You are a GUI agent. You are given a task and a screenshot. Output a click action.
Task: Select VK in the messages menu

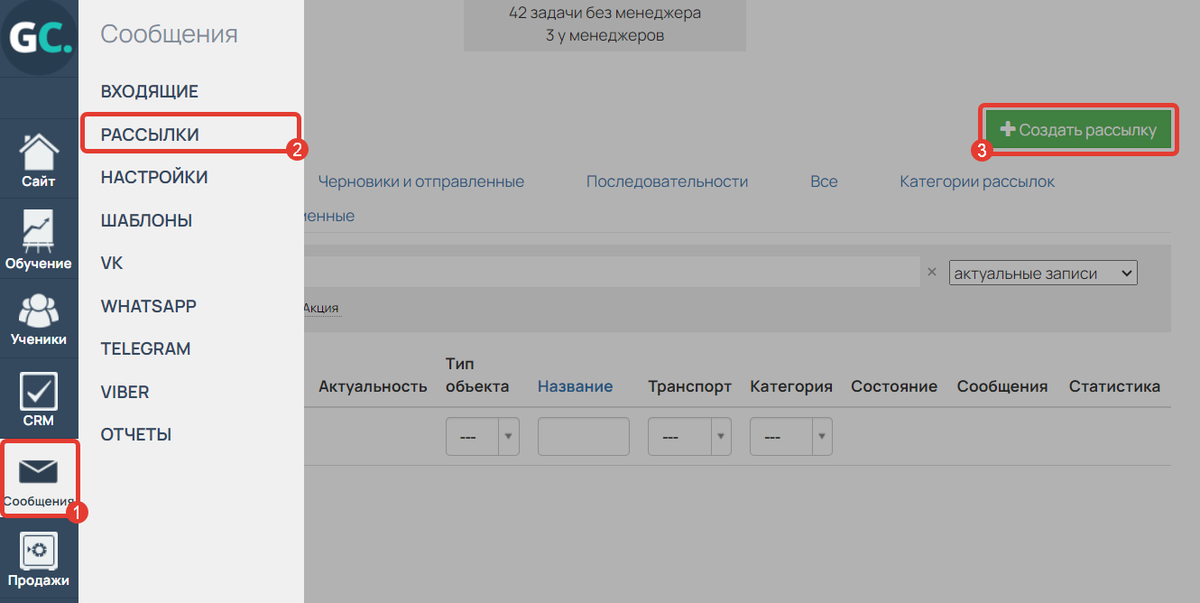112,264
